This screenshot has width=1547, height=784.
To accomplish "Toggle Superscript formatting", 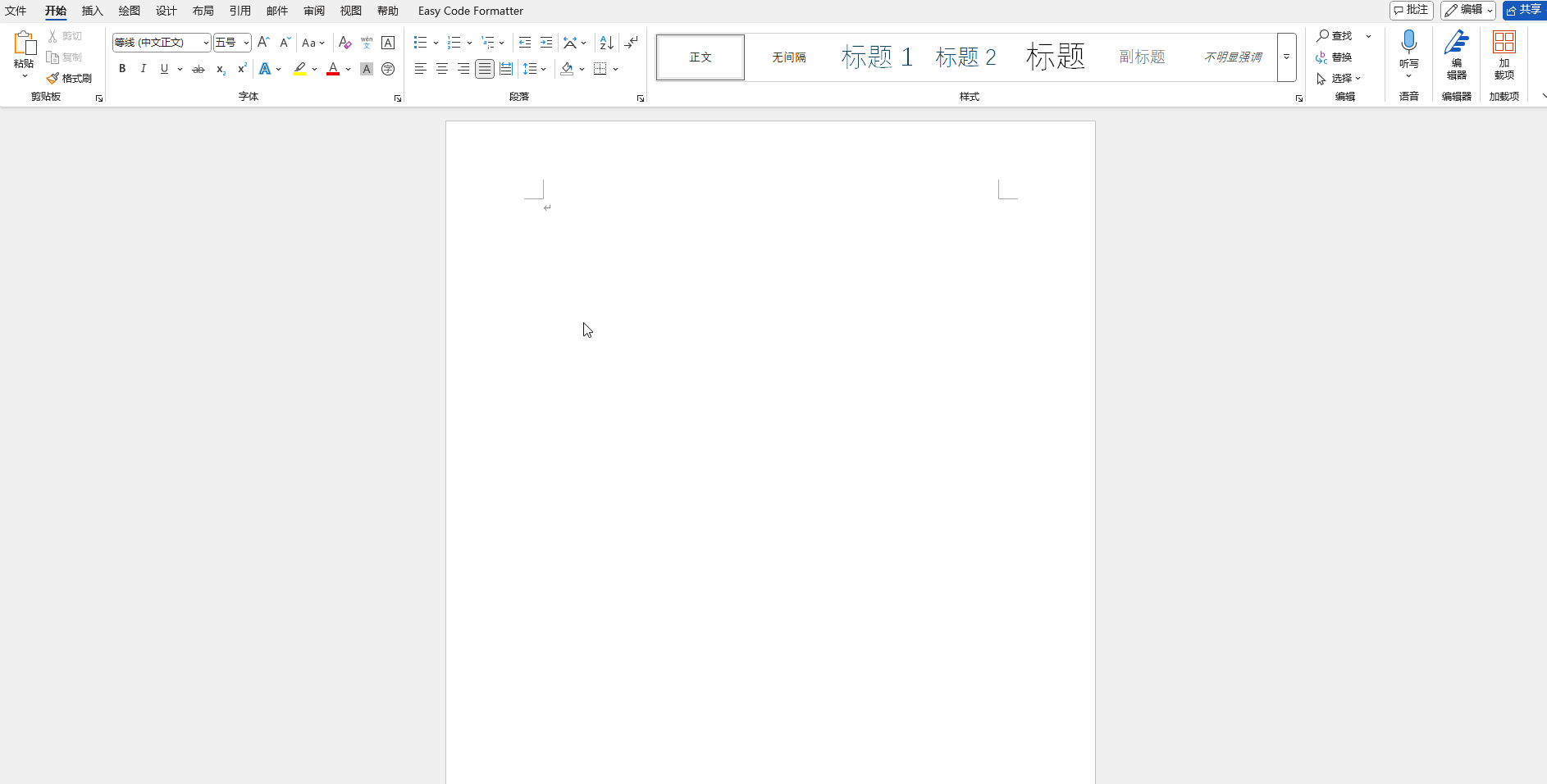I will (242, 69).
